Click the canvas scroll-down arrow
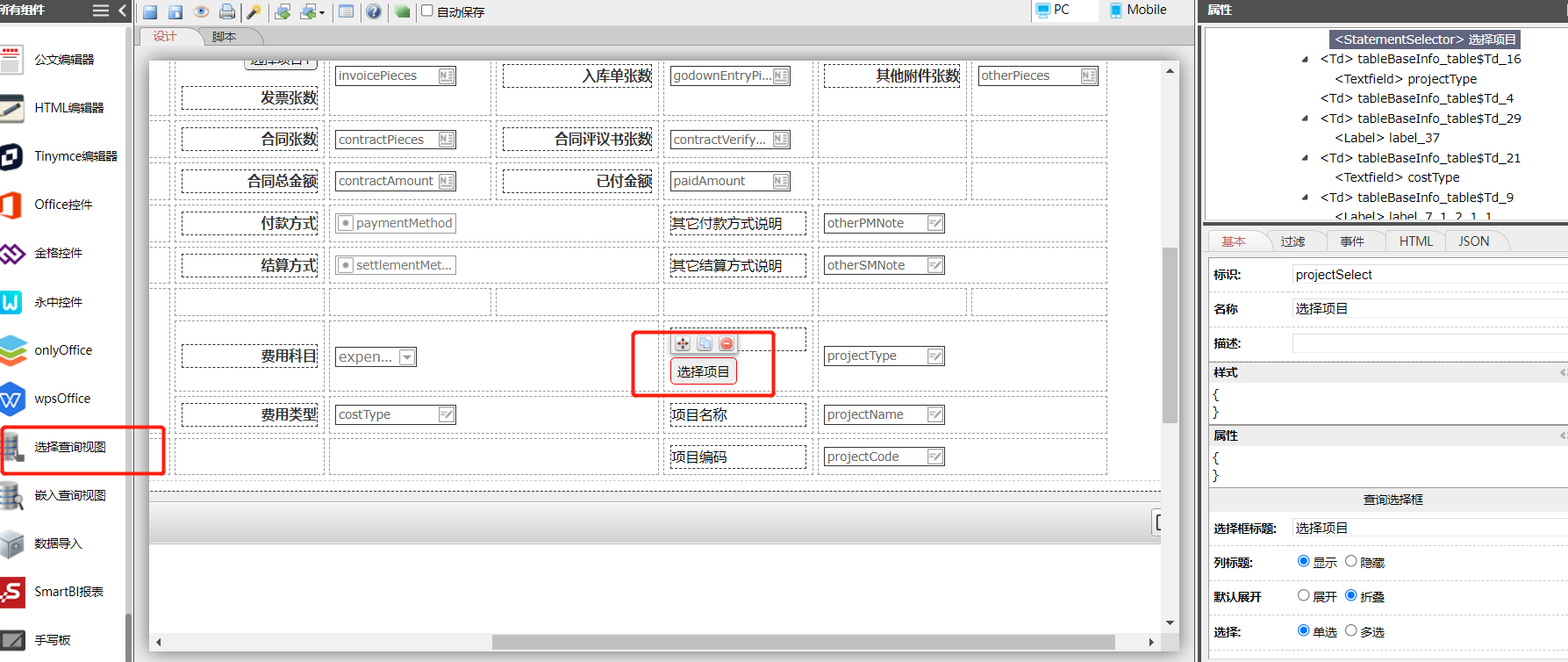Viewport: 1568px width, 662px height. coord(1170,622)
